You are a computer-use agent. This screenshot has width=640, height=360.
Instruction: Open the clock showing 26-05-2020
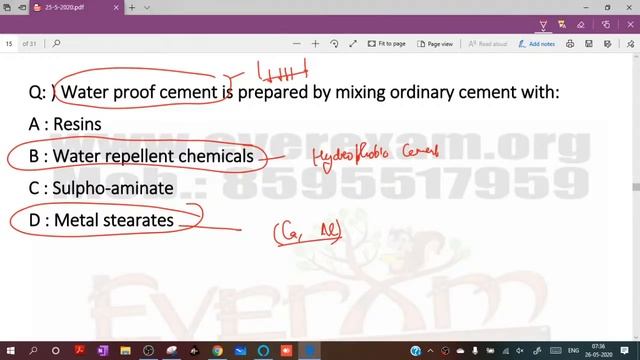tap(598, 351)
